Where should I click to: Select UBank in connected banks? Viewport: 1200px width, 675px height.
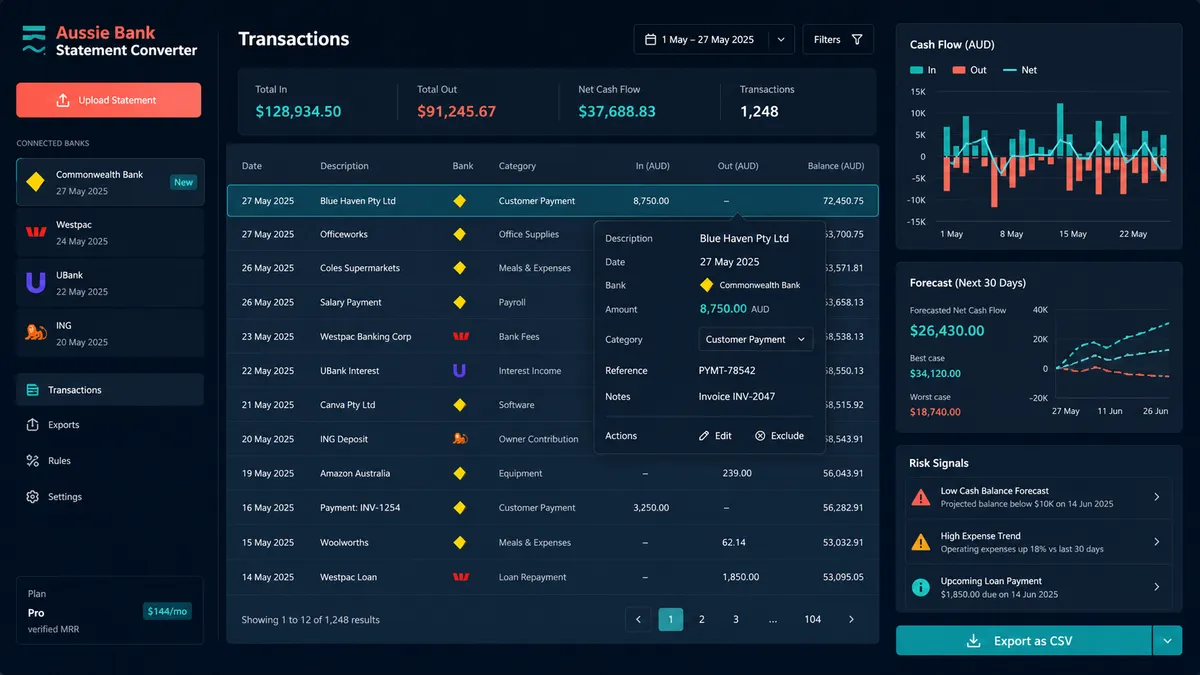[x=110, y=283]
